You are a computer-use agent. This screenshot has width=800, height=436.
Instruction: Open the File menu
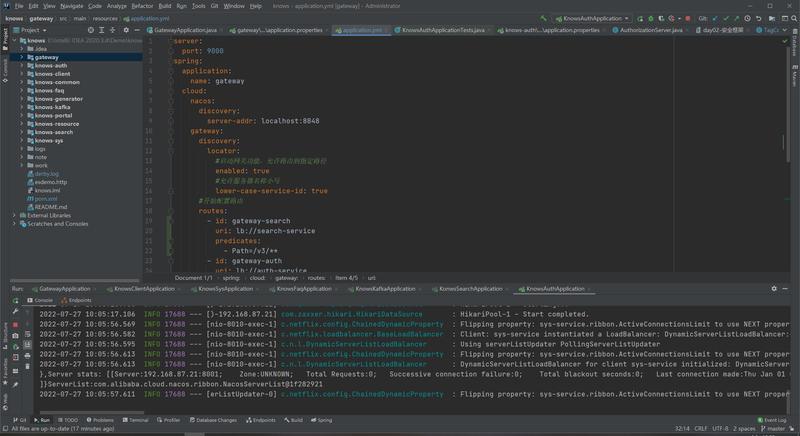[19, 6]
